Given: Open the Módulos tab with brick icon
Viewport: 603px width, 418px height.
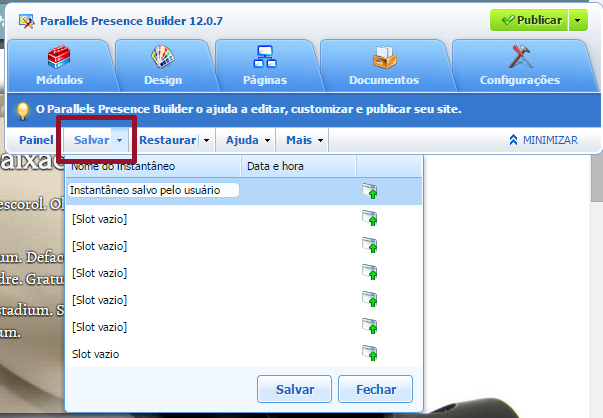Looking at the screenshot, I should coord(60,65).
